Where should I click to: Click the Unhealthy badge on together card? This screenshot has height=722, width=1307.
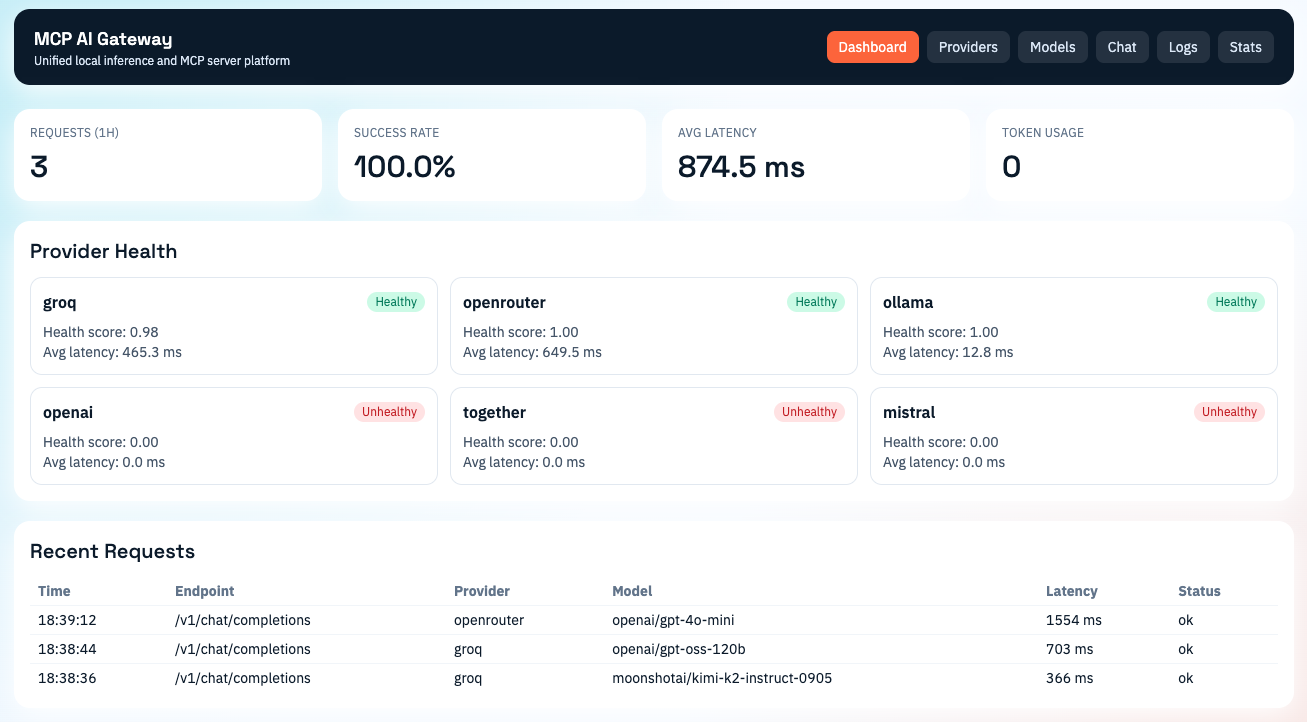[x=809, y=412]
